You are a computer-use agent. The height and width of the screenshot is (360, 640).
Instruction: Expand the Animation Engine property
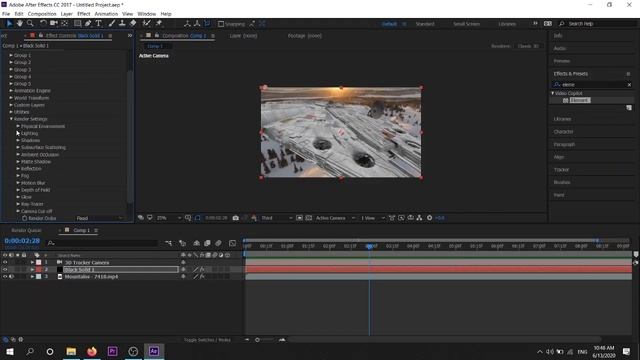coord(11,91)
